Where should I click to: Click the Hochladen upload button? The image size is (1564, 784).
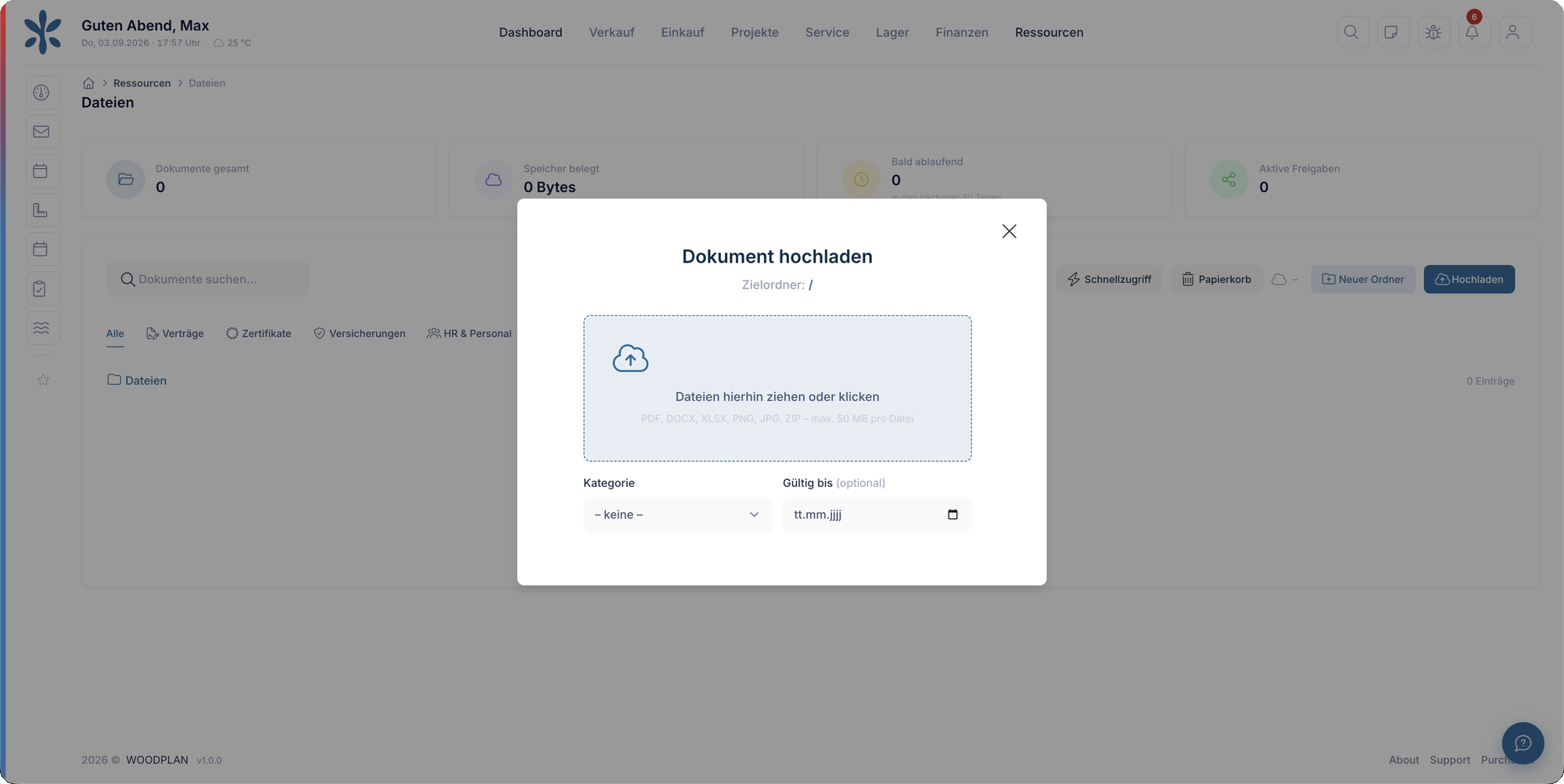(x=1469, y=279)
